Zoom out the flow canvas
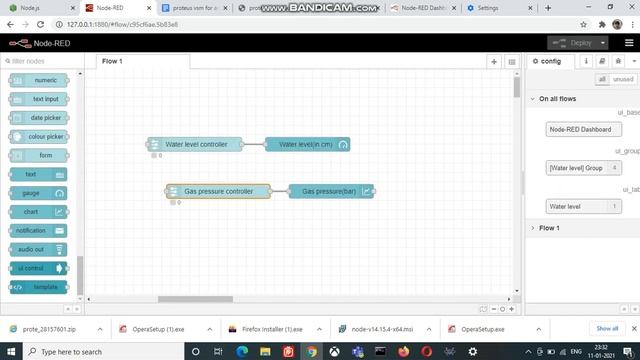640x360 pixels. coord(494,309)
